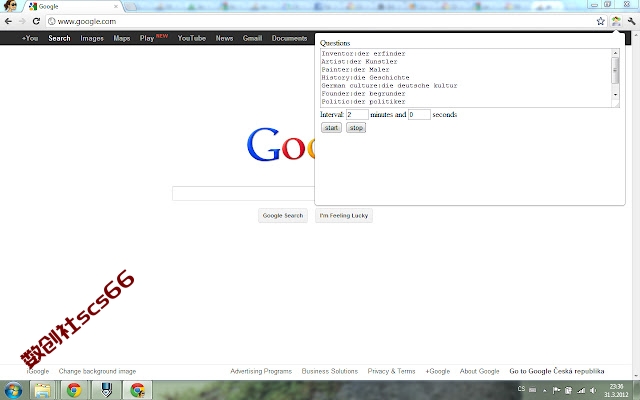Open Documents in the Google bar
The width and height of the screenshot is (640, 400).
(289, 38)
